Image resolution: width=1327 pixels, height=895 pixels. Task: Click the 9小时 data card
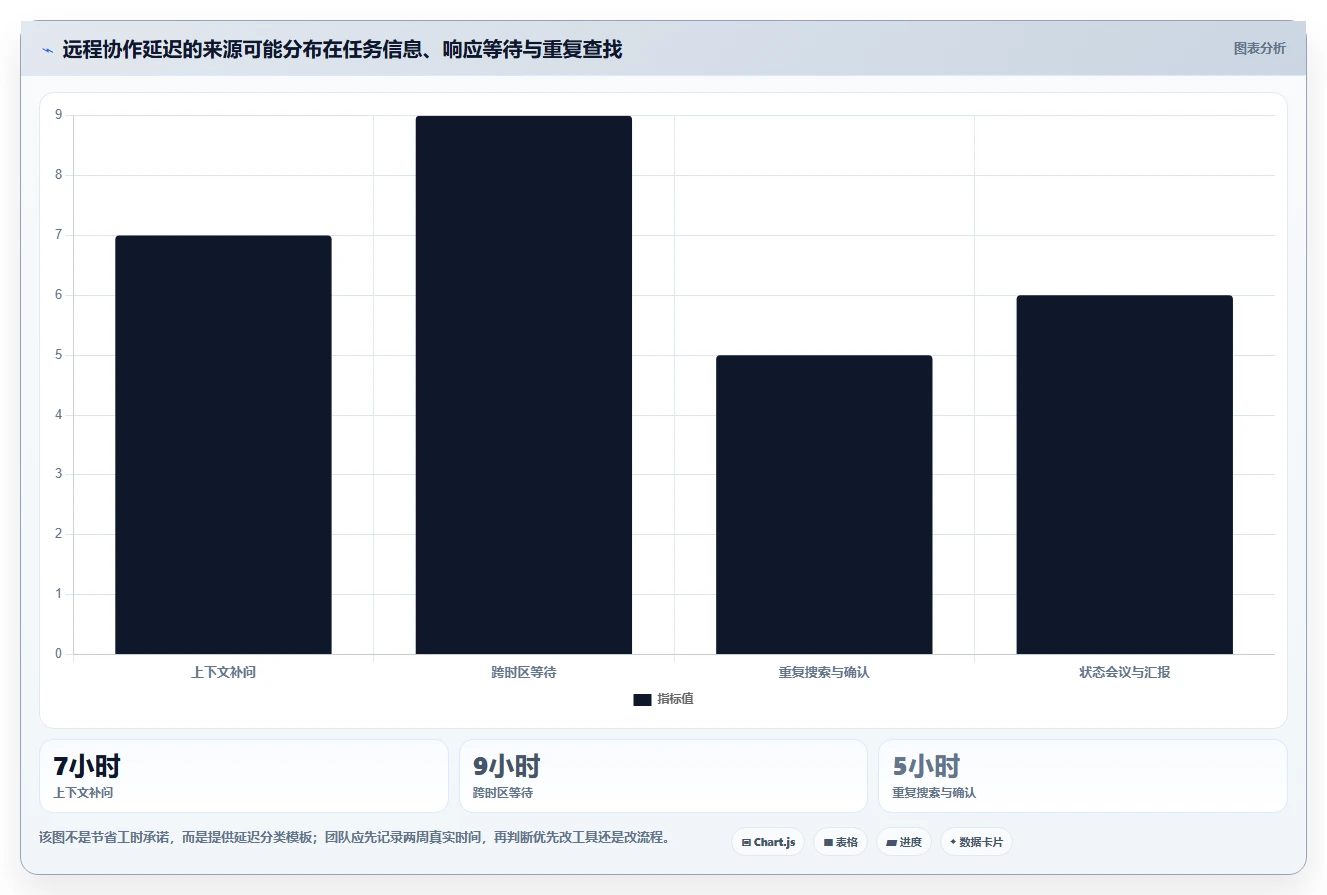663,776
